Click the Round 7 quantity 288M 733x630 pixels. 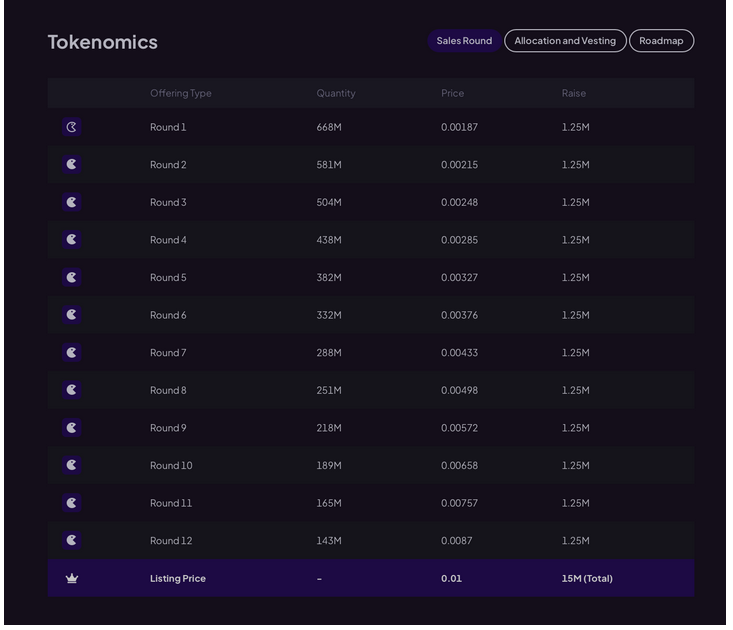click(329, 352)
